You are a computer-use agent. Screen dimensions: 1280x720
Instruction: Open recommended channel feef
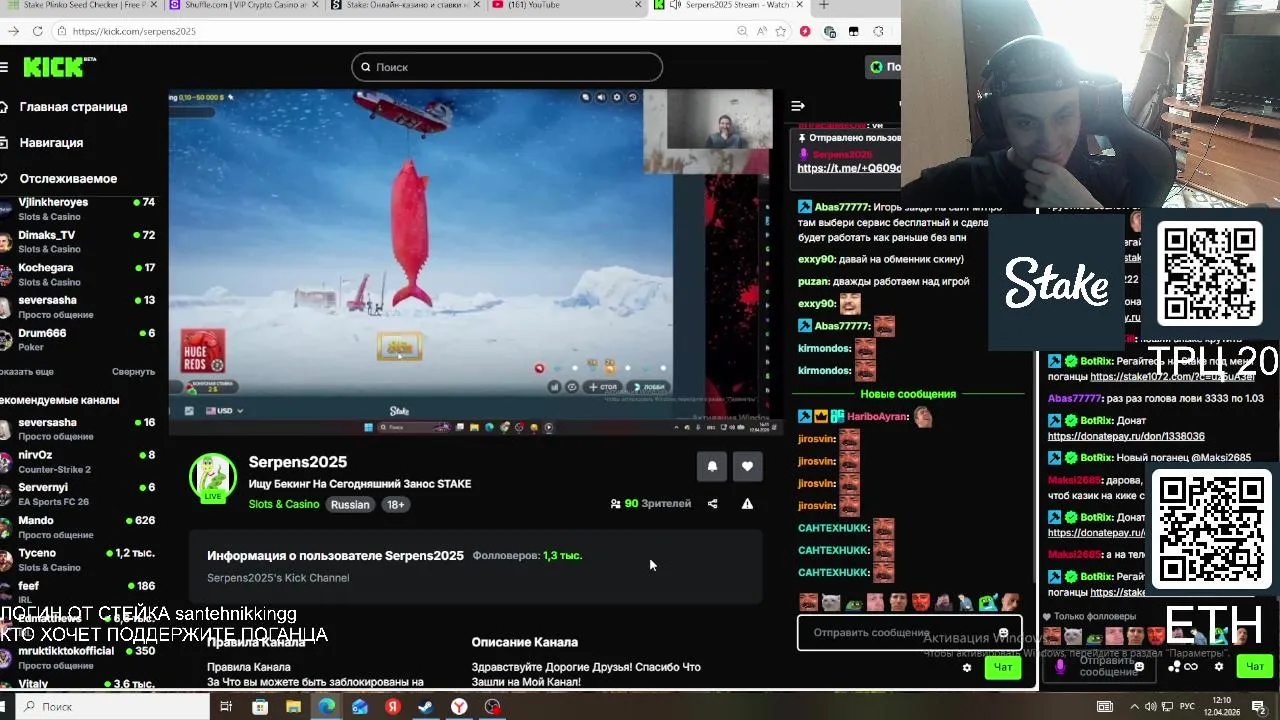tap(80, 592)
